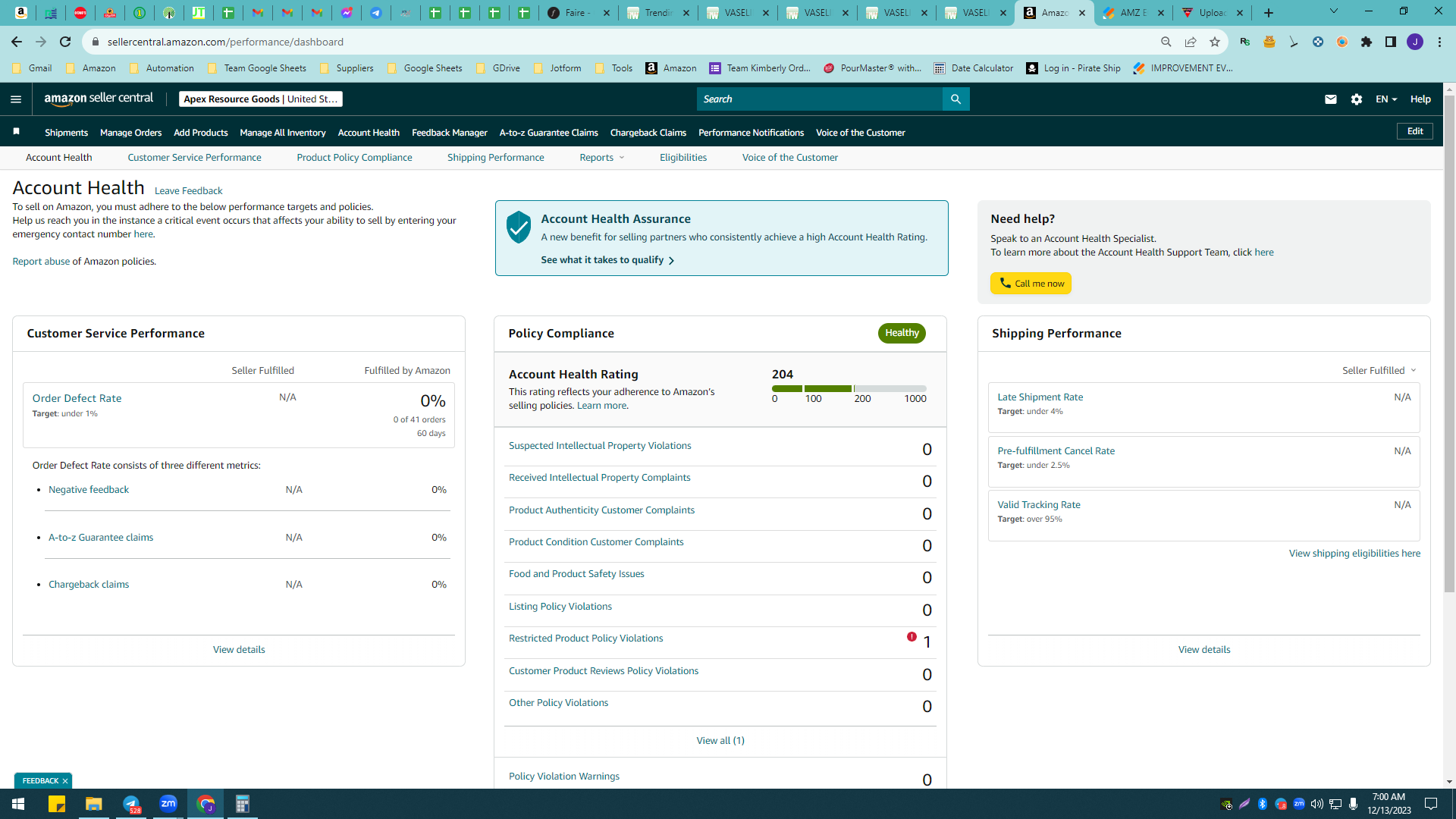Open the Order Defect Rate link
This screenshot has height=819, width=1456.
77,398
